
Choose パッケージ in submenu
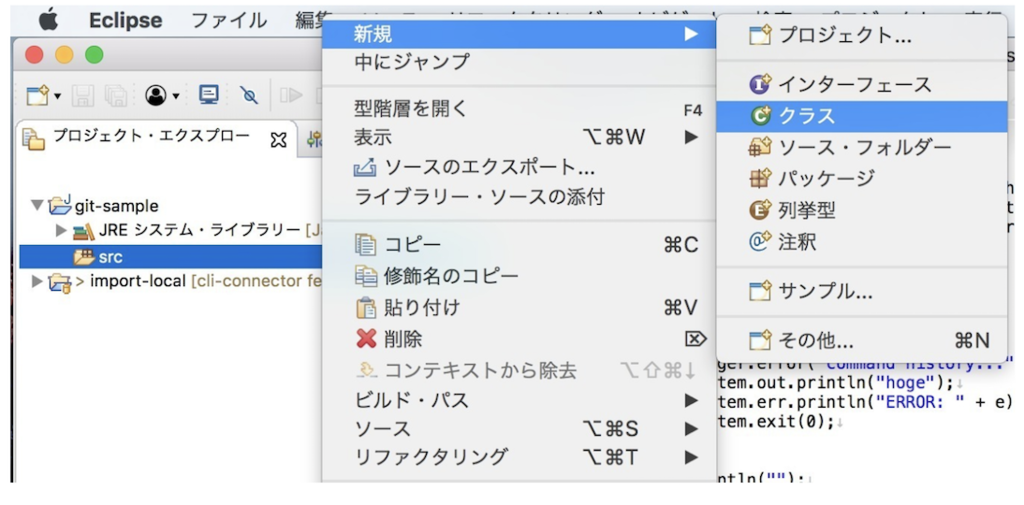(862, 178)
